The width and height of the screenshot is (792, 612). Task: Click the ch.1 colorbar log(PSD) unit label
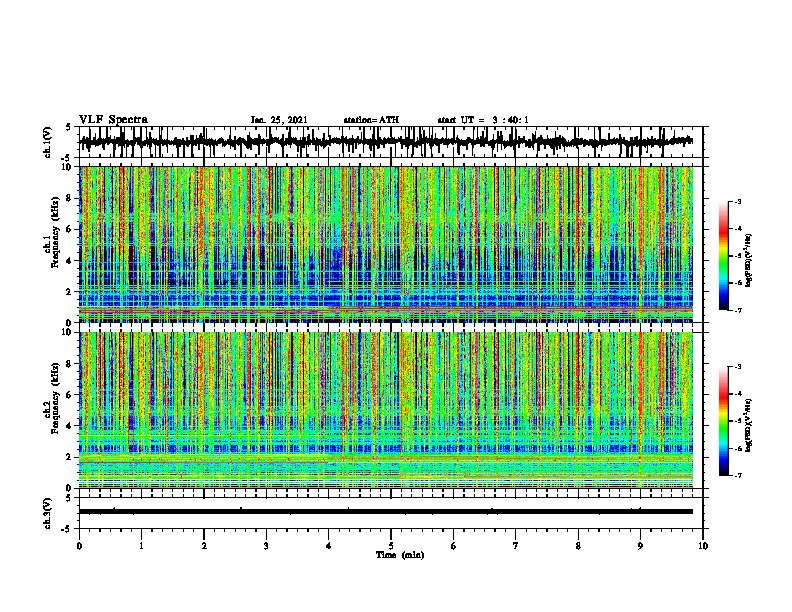pyautogui.click(x=749, y=261)
